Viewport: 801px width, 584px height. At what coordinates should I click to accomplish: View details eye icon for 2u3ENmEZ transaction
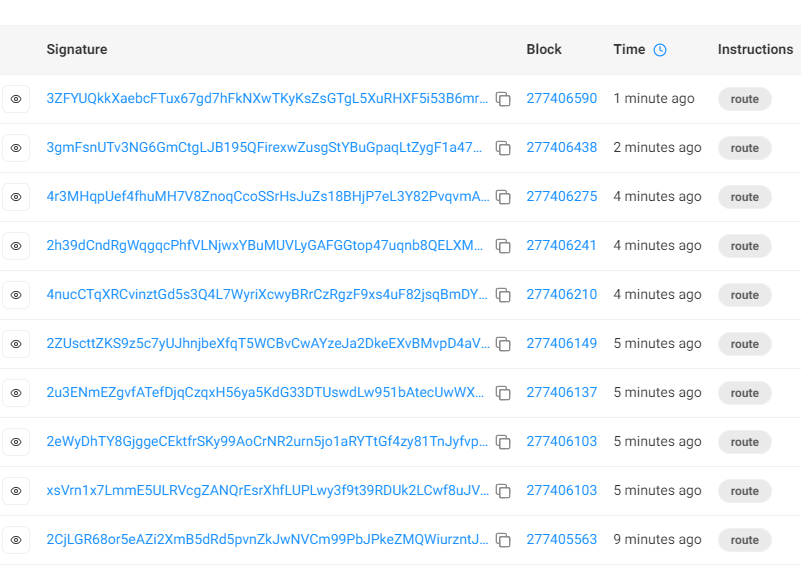[16, 393]
